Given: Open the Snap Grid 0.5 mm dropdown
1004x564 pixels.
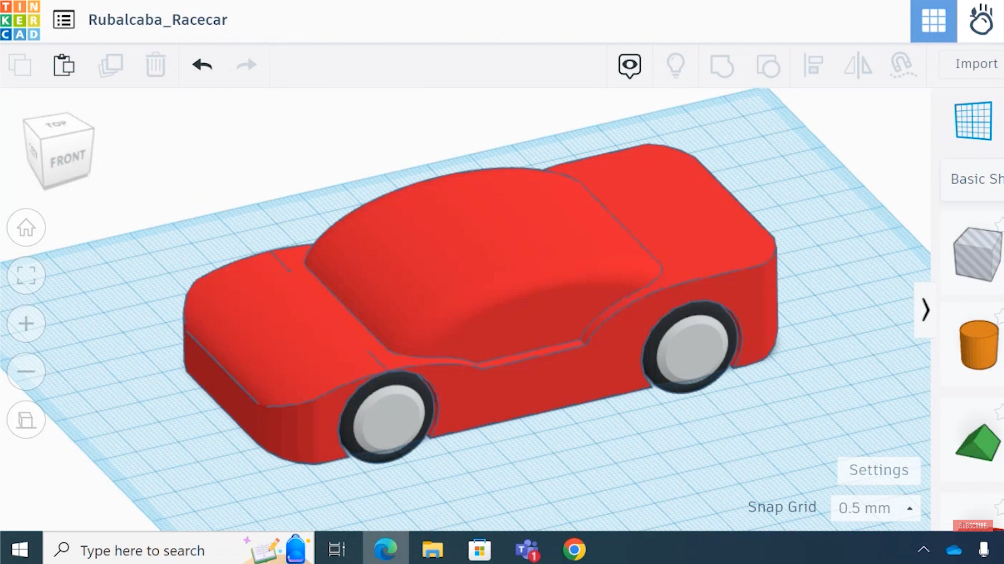Looking at the screenshot, I should click(875, 508).
